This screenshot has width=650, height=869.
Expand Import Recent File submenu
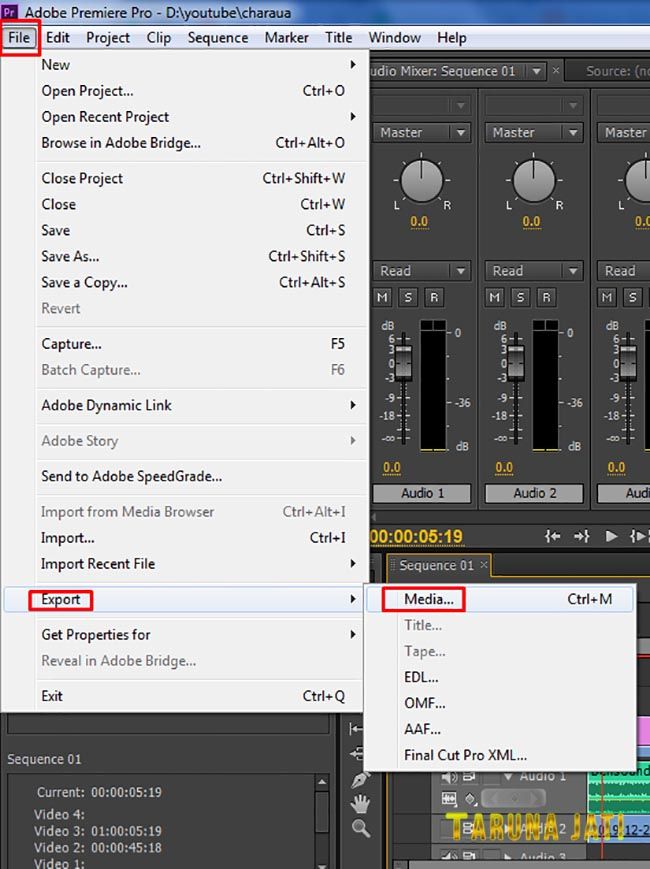click(x=353, y=564)
